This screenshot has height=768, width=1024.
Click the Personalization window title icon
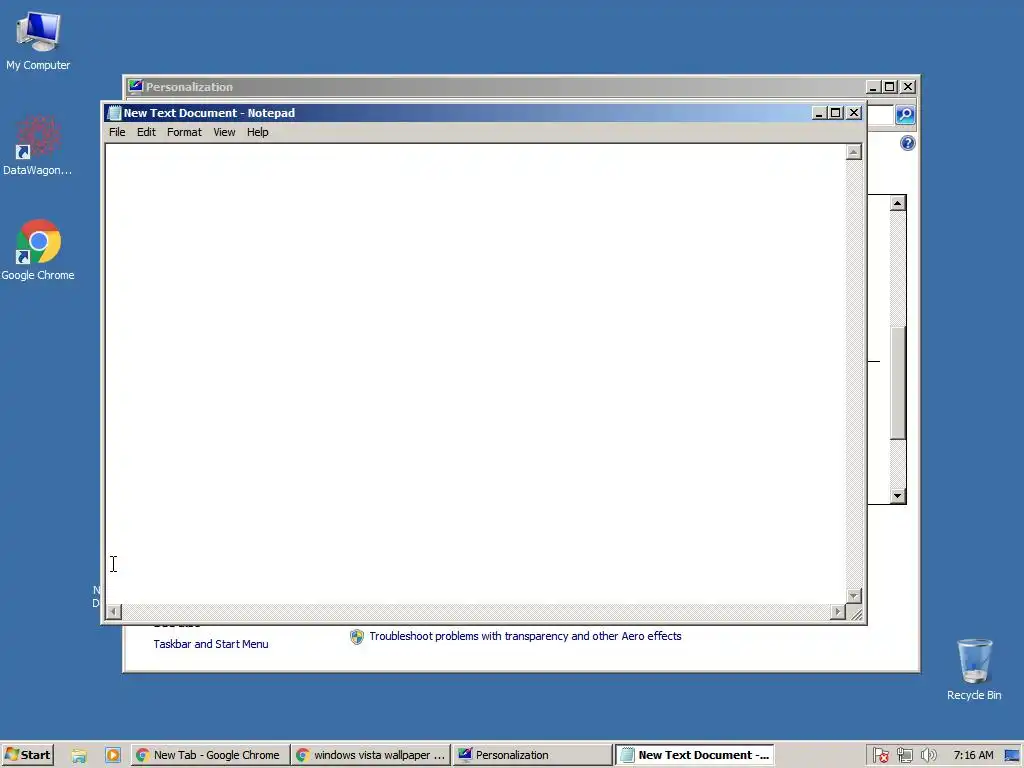(135, 86)
